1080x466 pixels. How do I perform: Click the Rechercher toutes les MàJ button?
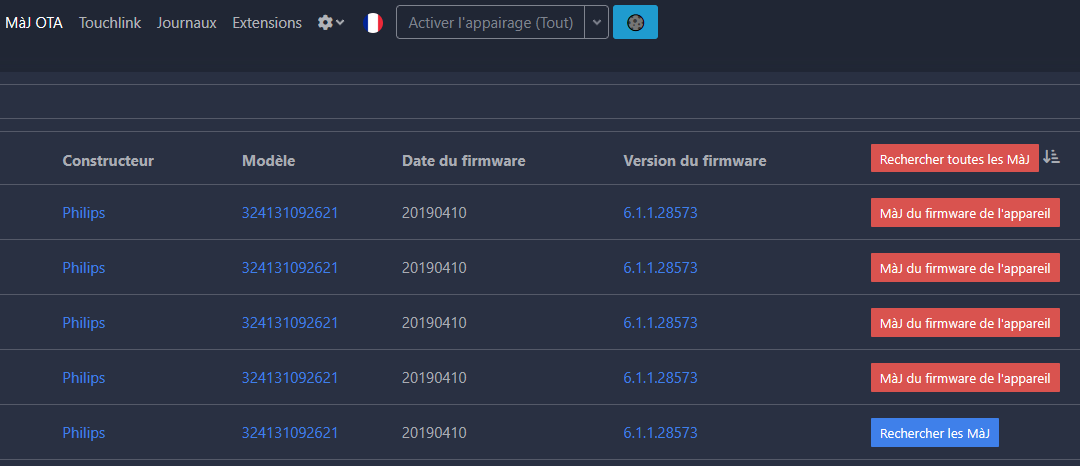pyautogui.click(x=955, y=158)
